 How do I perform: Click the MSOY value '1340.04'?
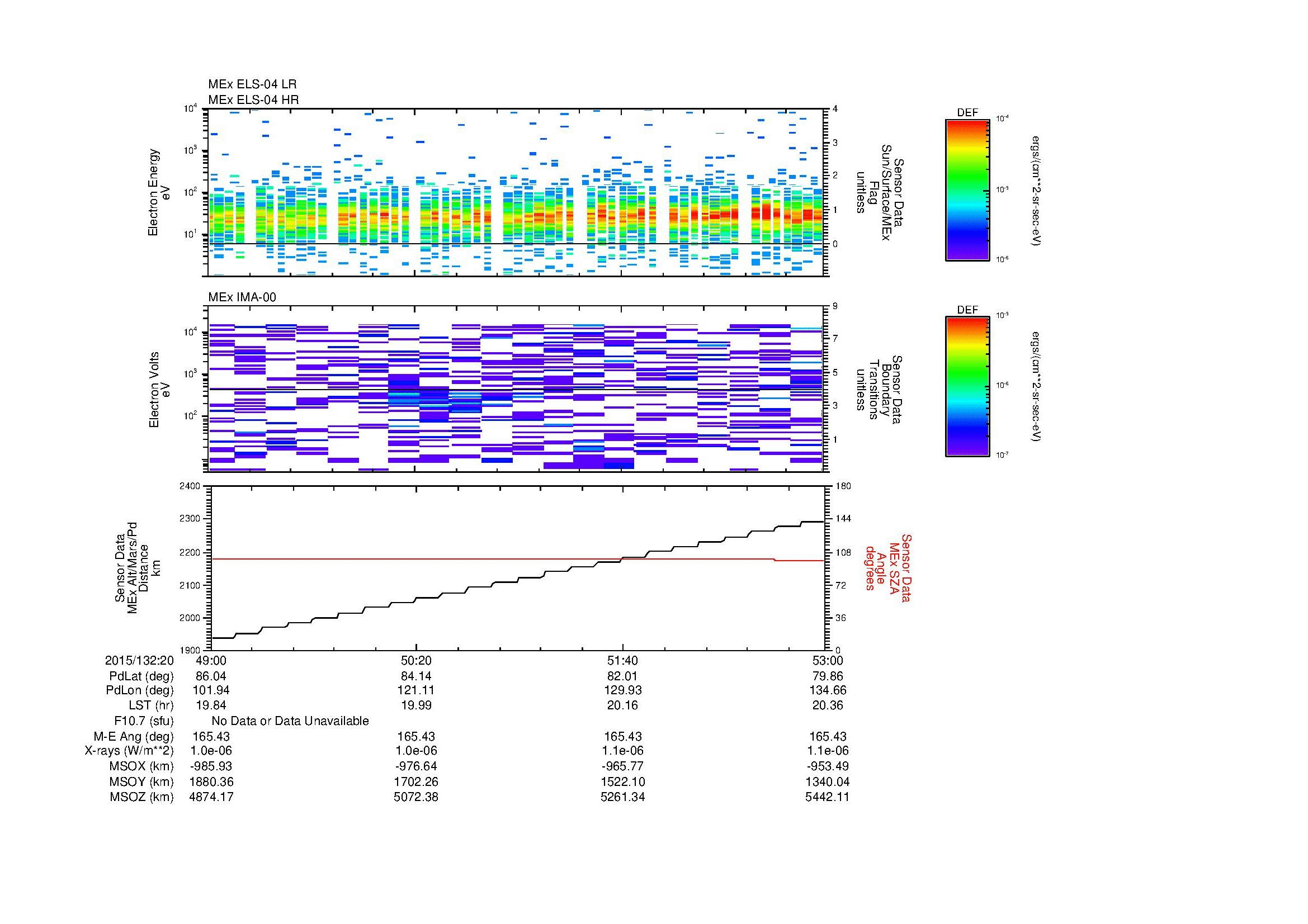(827, 782)
